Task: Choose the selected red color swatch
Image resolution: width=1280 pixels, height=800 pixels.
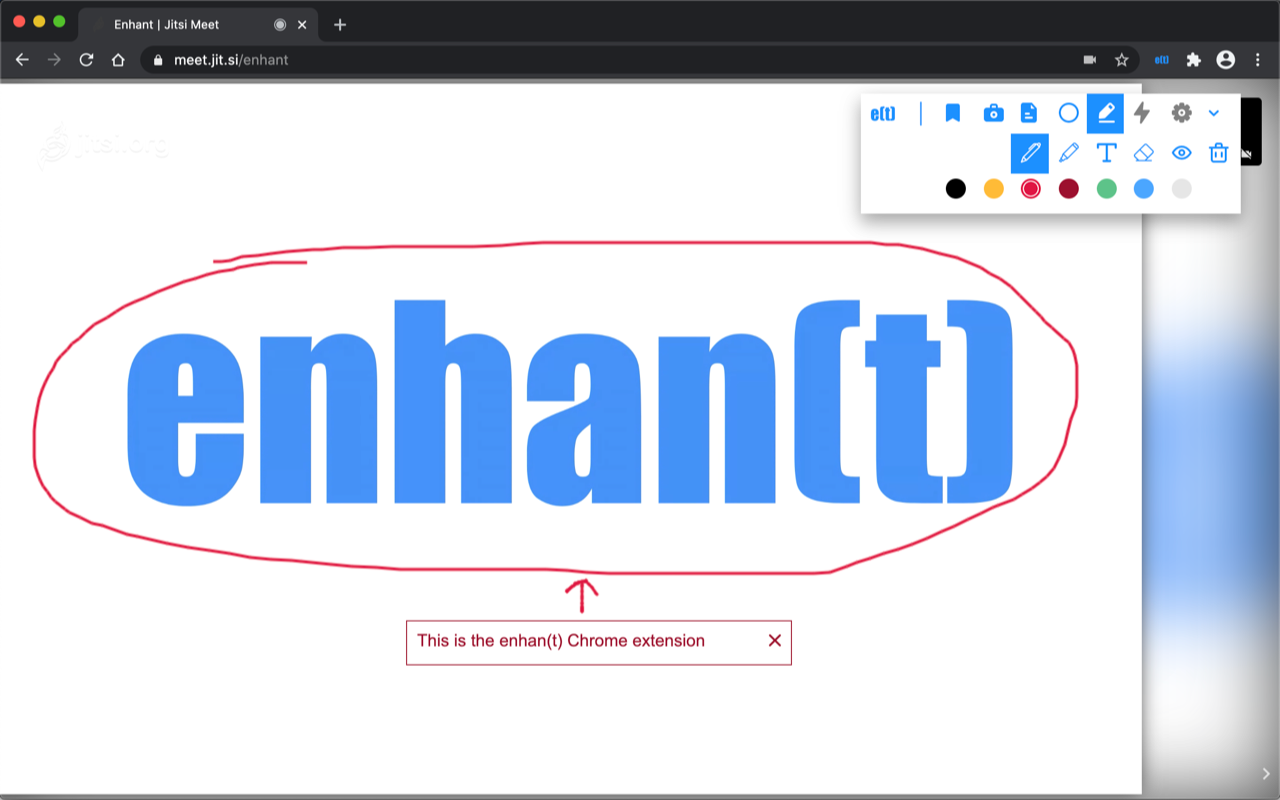Action: tap(1031, 188)
